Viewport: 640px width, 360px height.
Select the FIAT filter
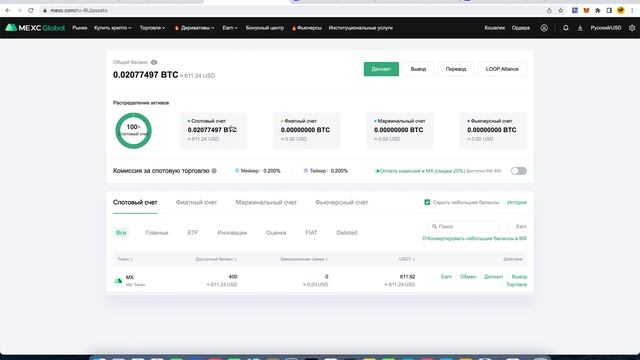tap(311, 233)
